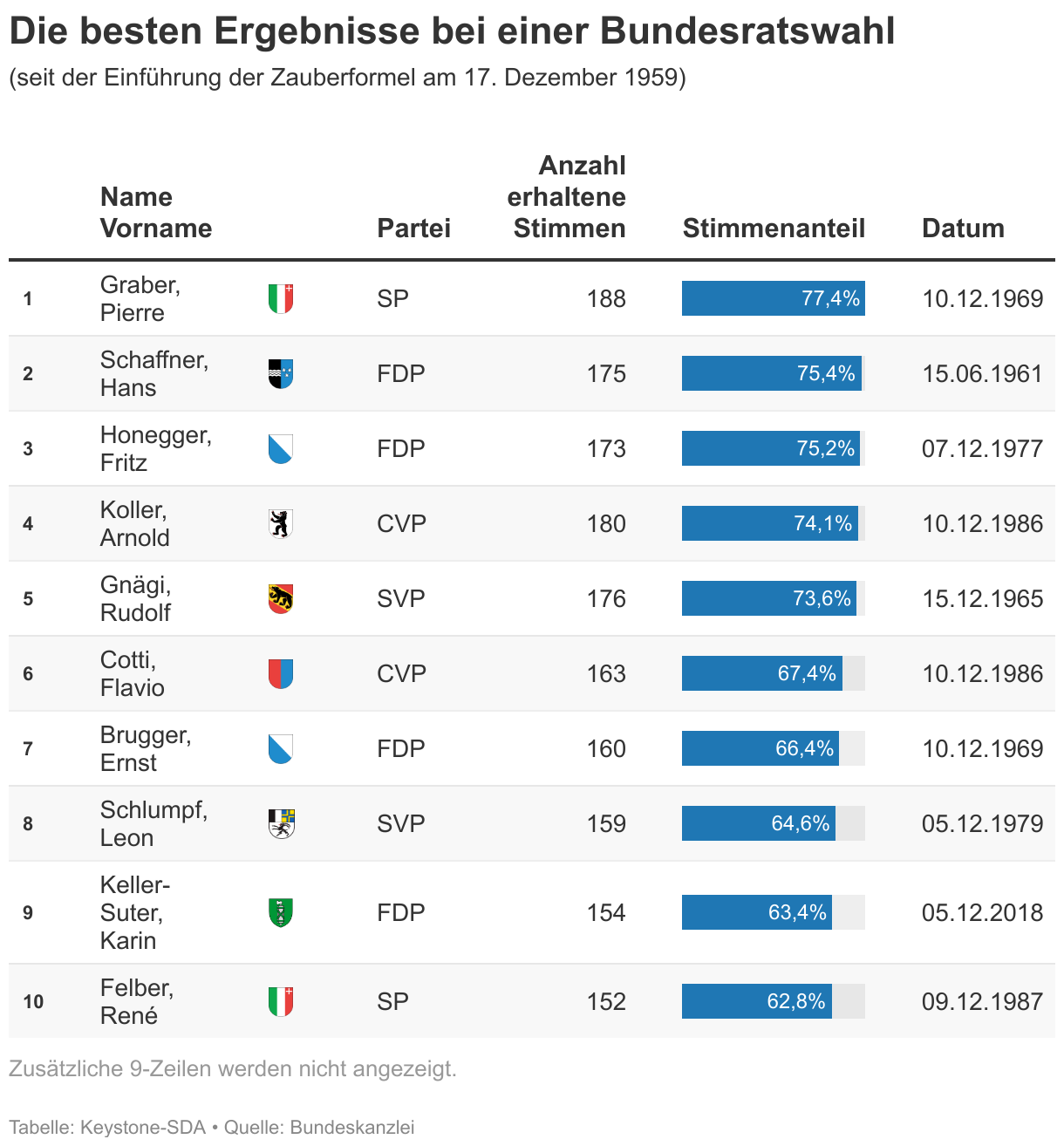
Task: Click the 67,4% bar in Cotti's row
Action: click(x=762, y=674)
